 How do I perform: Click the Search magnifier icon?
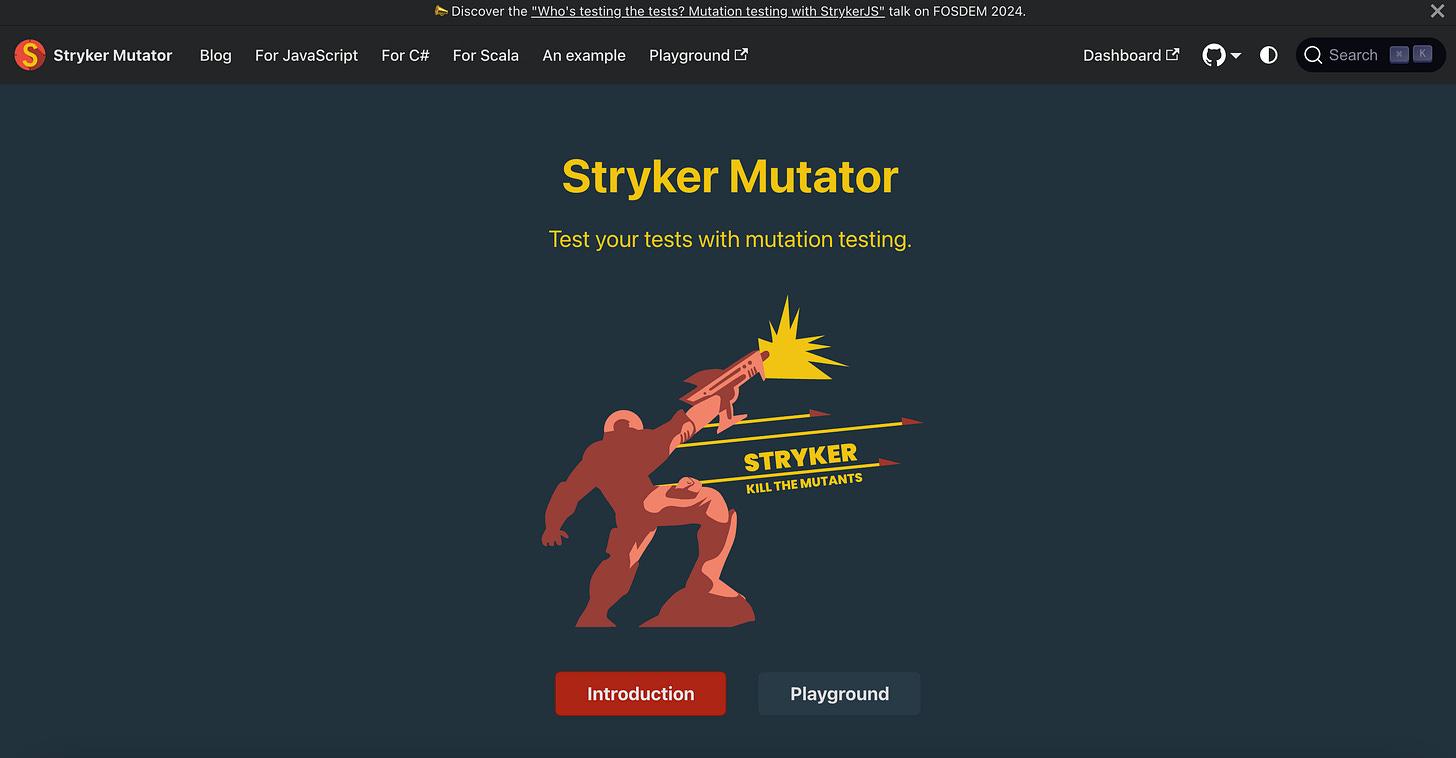(x=1313, y=55)
